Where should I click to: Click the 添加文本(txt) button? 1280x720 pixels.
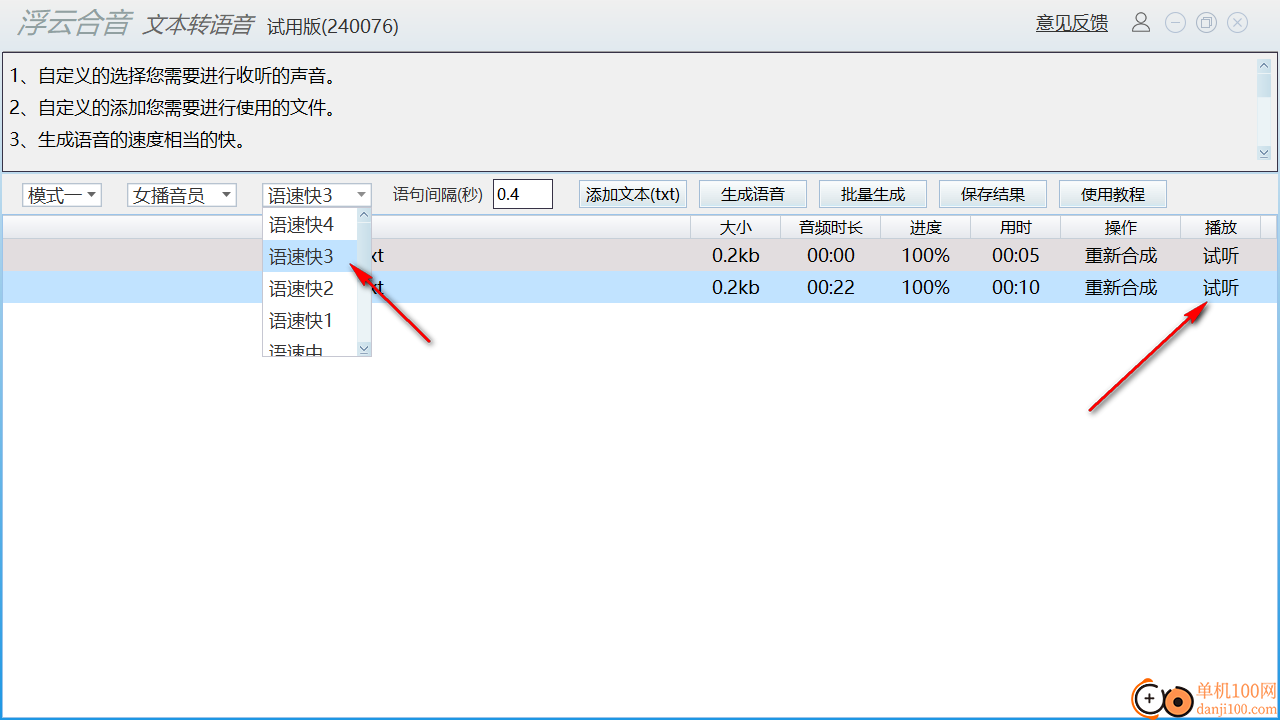tap(633, 194)
